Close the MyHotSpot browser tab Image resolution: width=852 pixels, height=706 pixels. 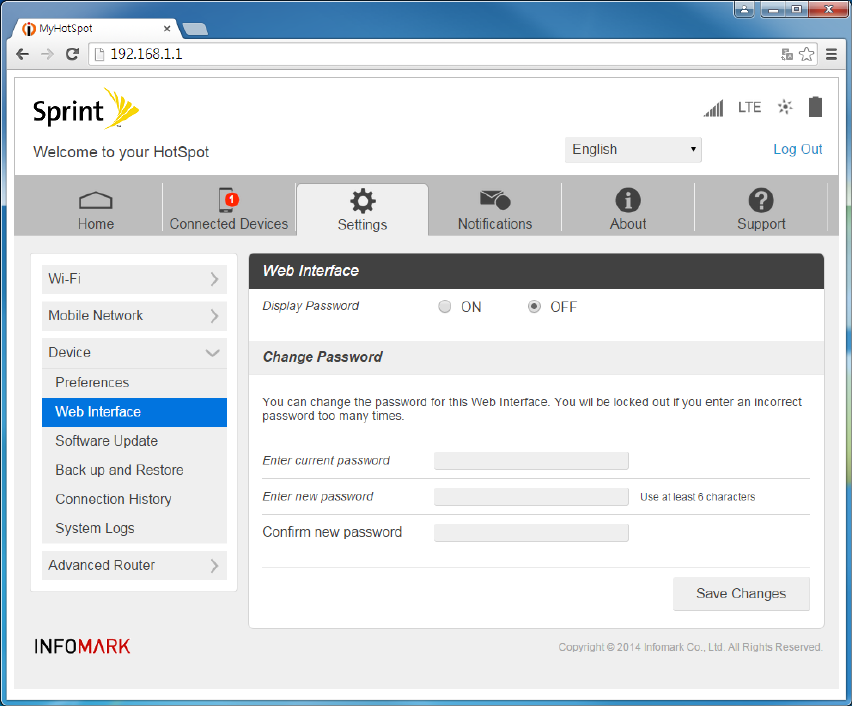click(x=167, y=28)
